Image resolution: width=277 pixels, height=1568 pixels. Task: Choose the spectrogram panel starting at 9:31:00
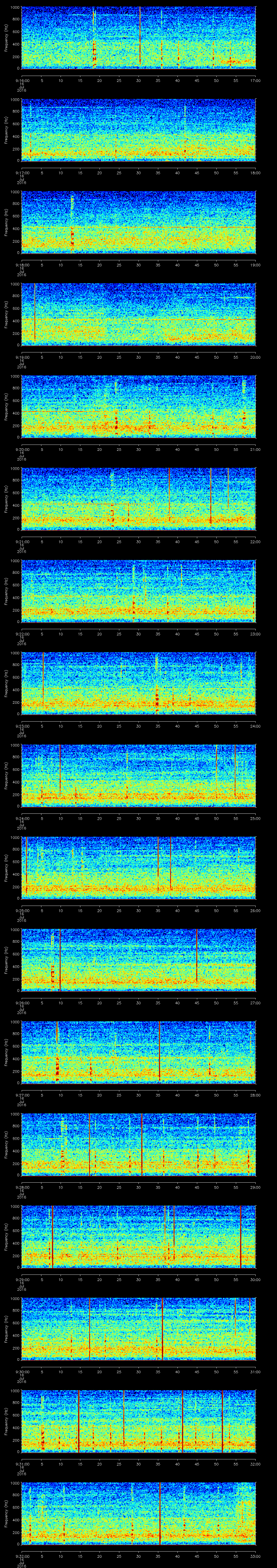138,1421
